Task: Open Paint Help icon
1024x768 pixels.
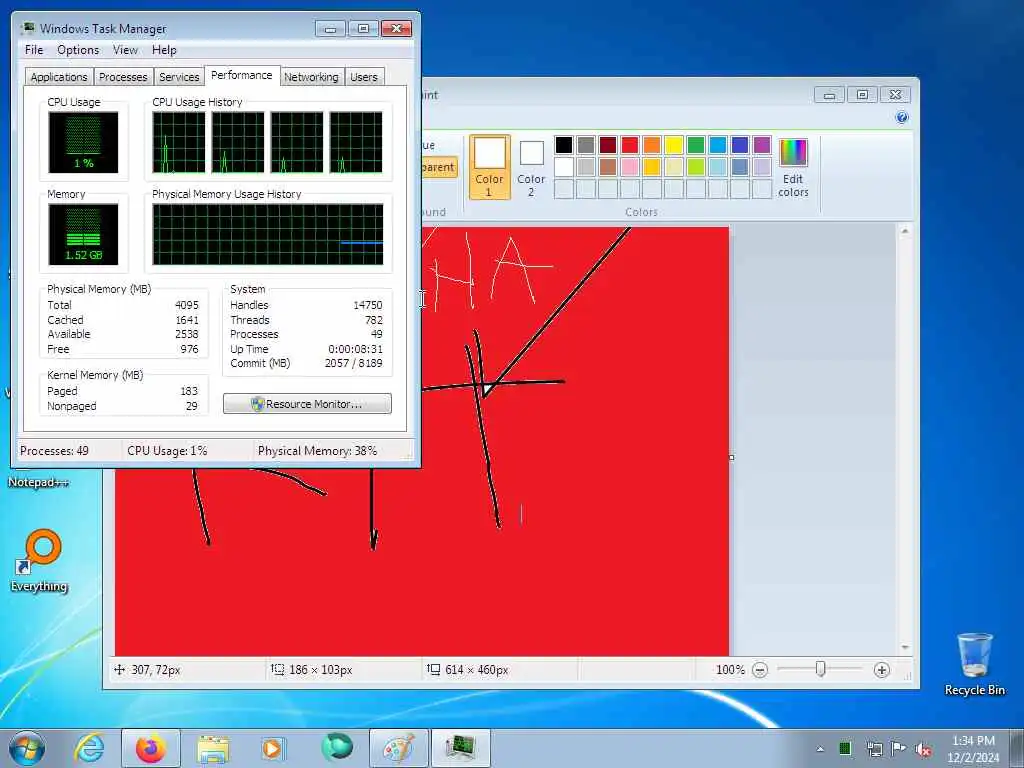Action: coord(902,118)
